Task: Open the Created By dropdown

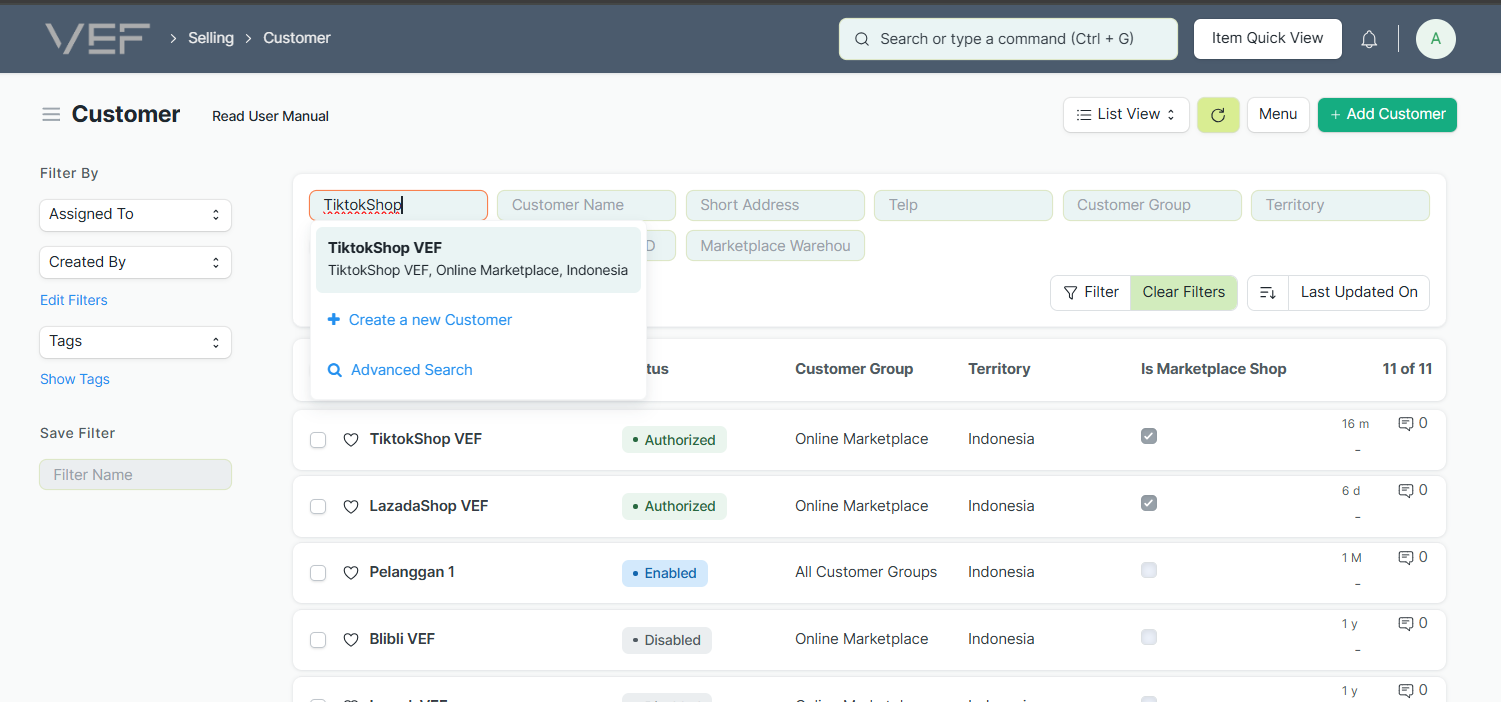Action: tap(135, 262)
